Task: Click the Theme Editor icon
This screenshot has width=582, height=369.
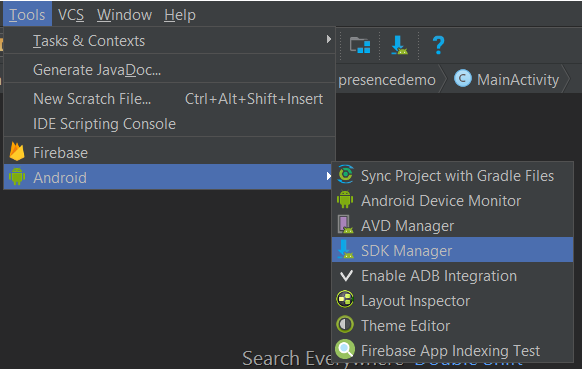Action: (x=345, y=324)
